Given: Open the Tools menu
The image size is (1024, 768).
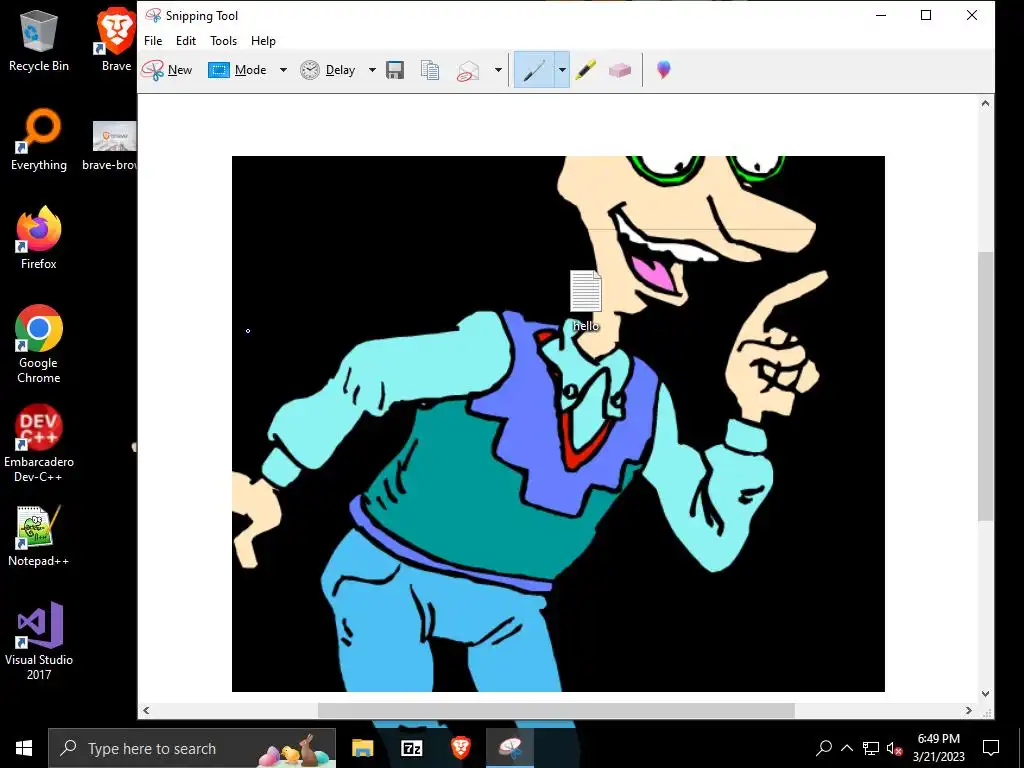Looking at the screenshot, I should click(x=223, y=40).
